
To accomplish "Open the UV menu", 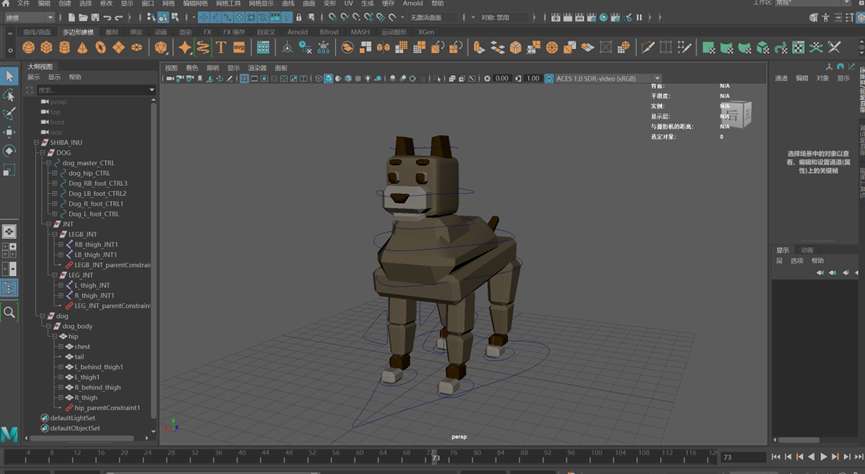I will [348, 3].
